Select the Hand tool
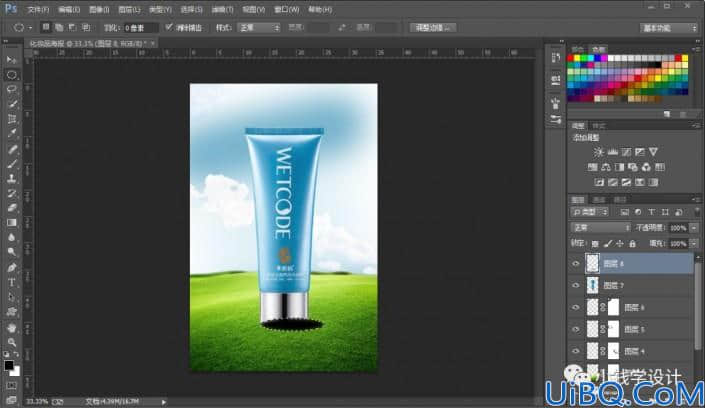Screen dimensions: 705x408 [x=12, y=327]
